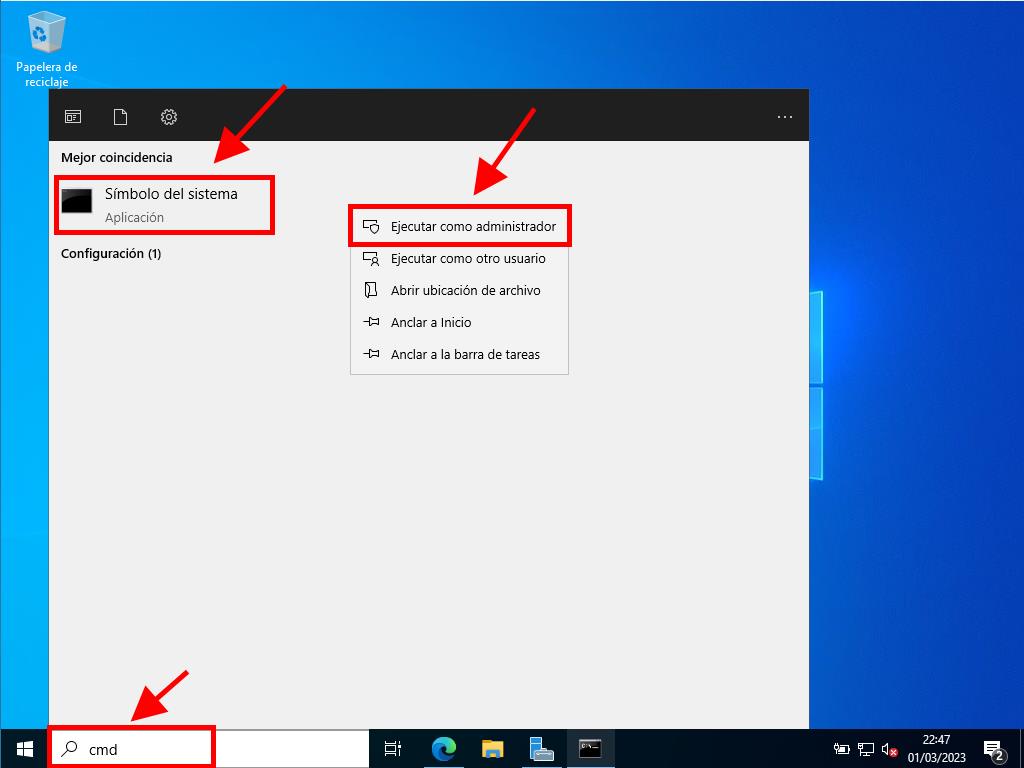Click the muted volume tray icon

(887, 749)
